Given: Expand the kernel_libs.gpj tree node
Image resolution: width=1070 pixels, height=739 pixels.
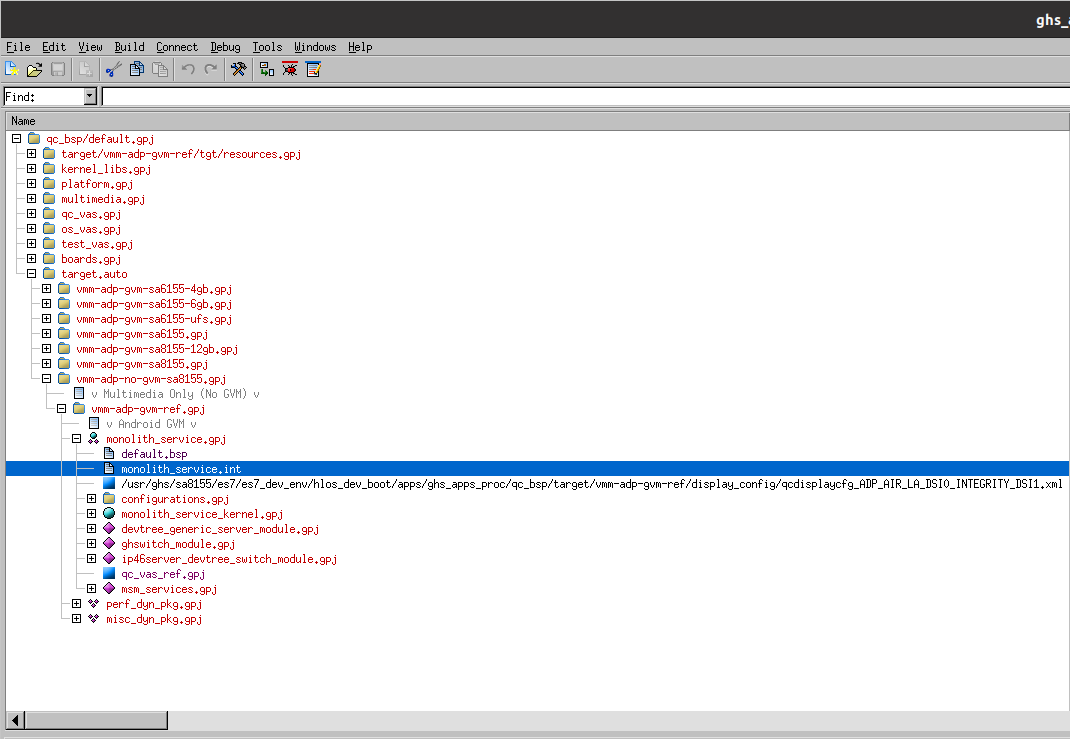Looking at the screenshot, I should coord(32,169).
